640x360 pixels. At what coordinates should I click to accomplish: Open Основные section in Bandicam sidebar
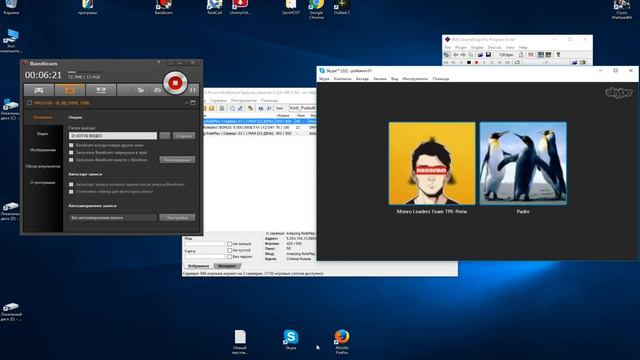[43, 118]
